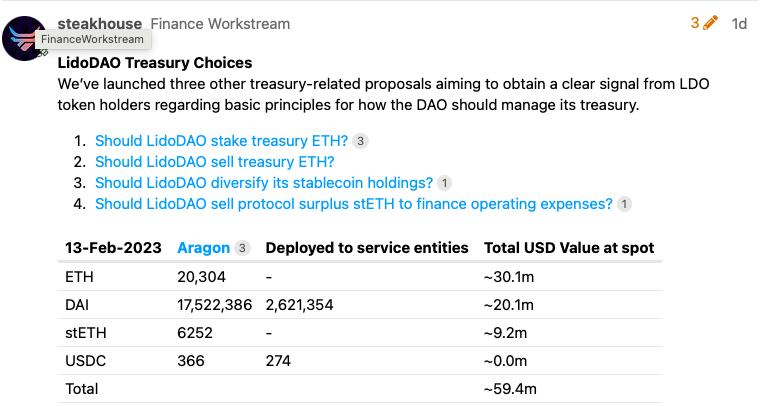Image resolution: width=764 pixels, height=406 pixels.
Task: Open the Aragon link in table header
Action: [x=203, y=248]
